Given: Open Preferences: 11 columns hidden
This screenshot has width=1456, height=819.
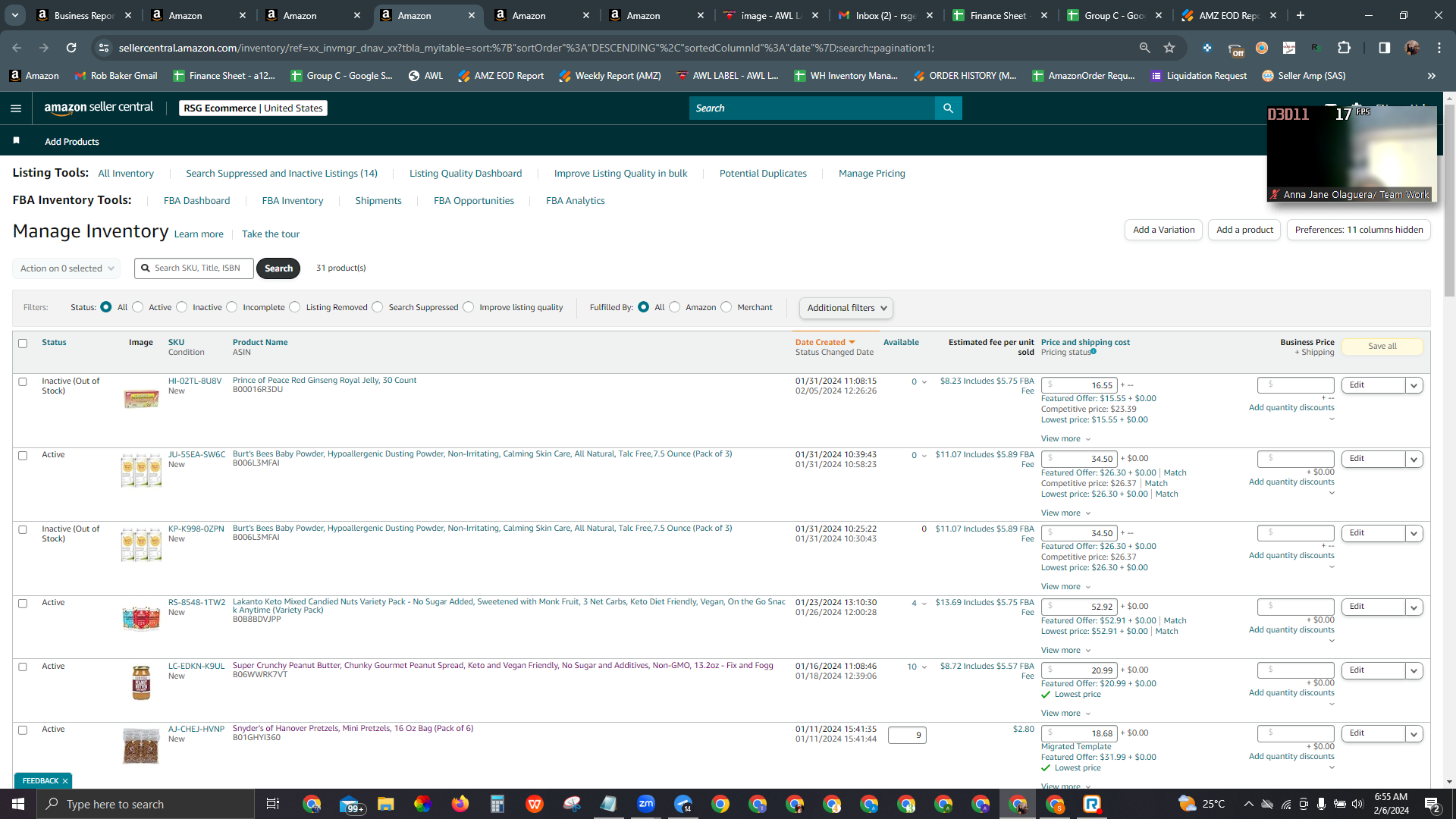Looking at the screenshot, I should click(1359, 230).
